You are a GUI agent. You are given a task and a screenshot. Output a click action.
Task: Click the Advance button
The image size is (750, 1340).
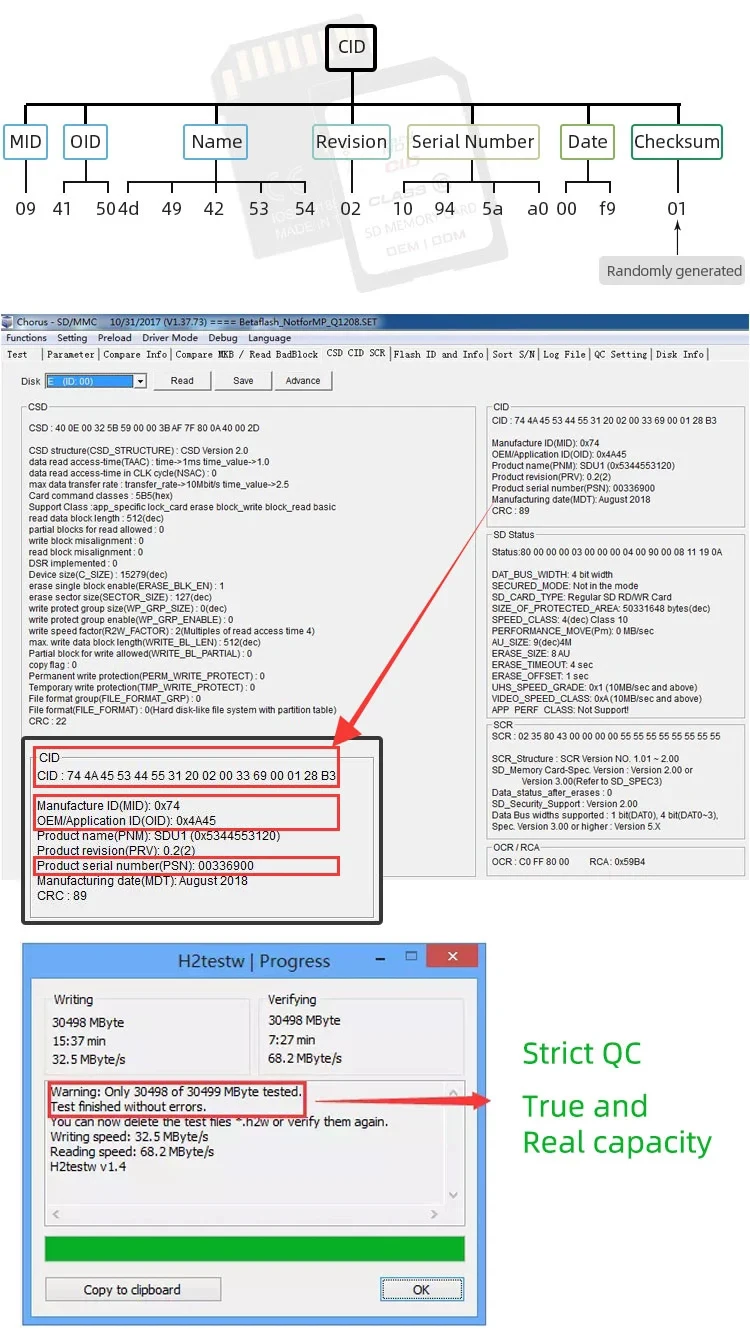point(303,381)
